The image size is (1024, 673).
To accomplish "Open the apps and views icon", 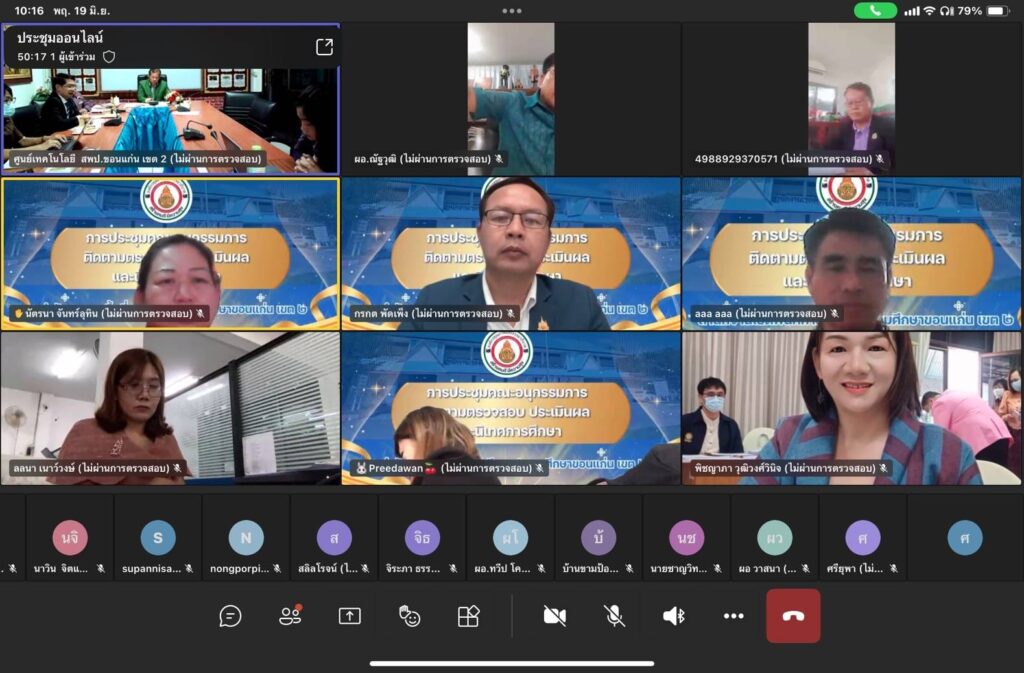I will 468,616.
